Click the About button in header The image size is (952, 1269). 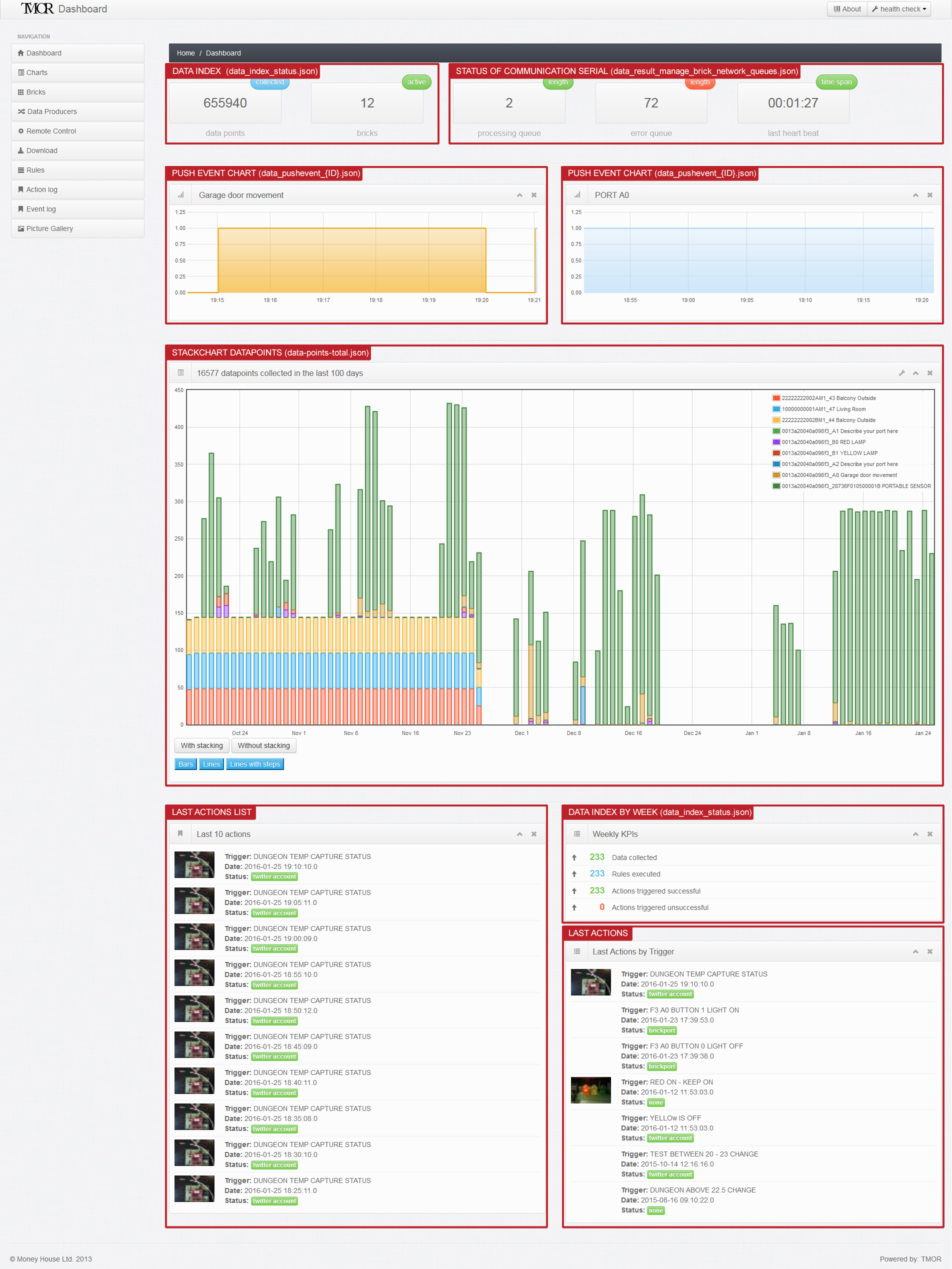point(847,9)
